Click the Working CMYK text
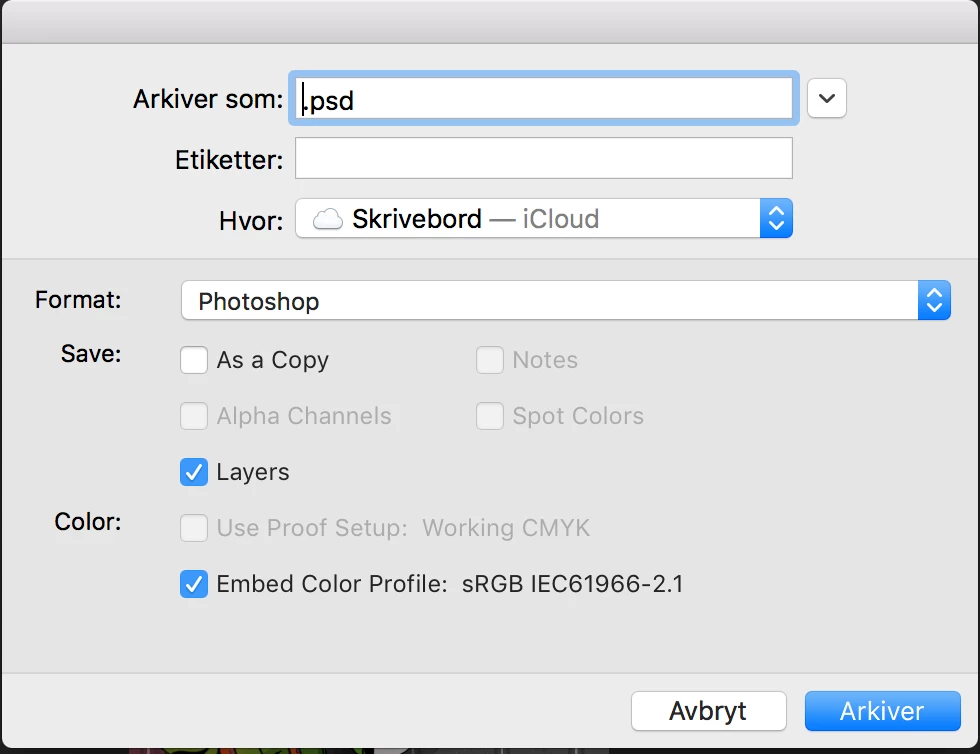The height and width of the screenshot is (754, 980). (x=506, y=528)
